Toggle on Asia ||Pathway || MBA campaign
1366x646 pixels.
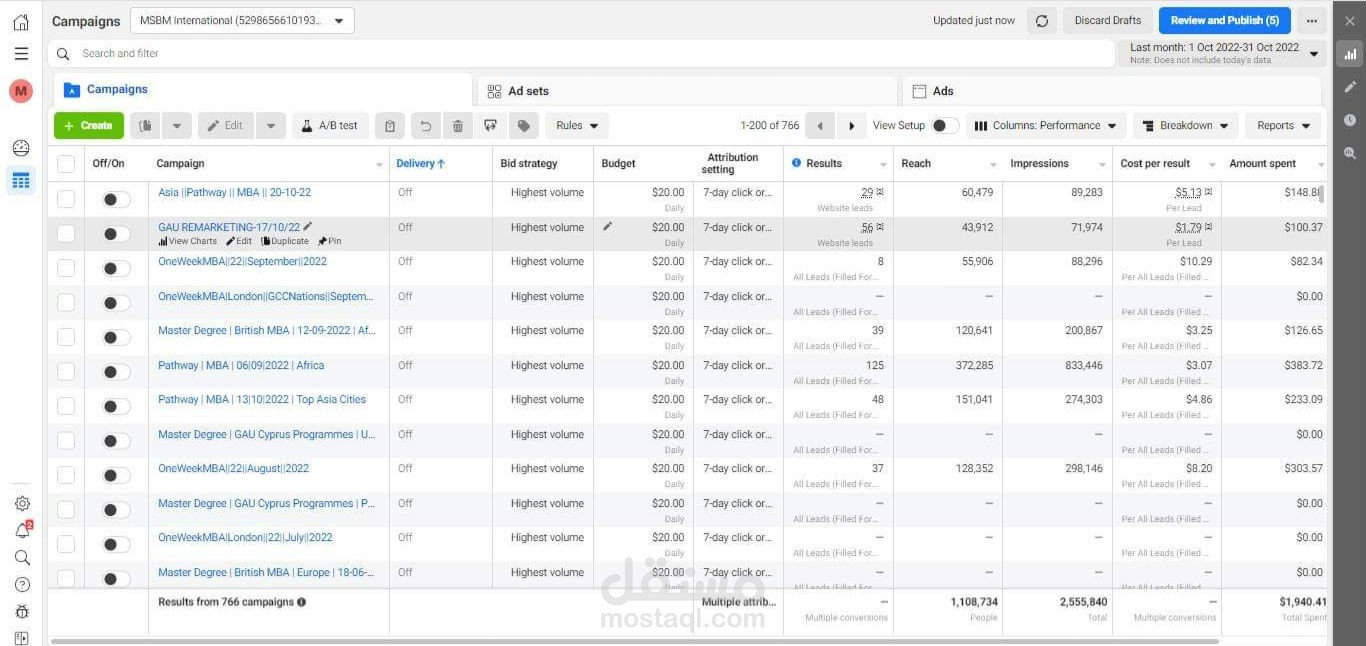pyautogui.click(x=116, y=200)
